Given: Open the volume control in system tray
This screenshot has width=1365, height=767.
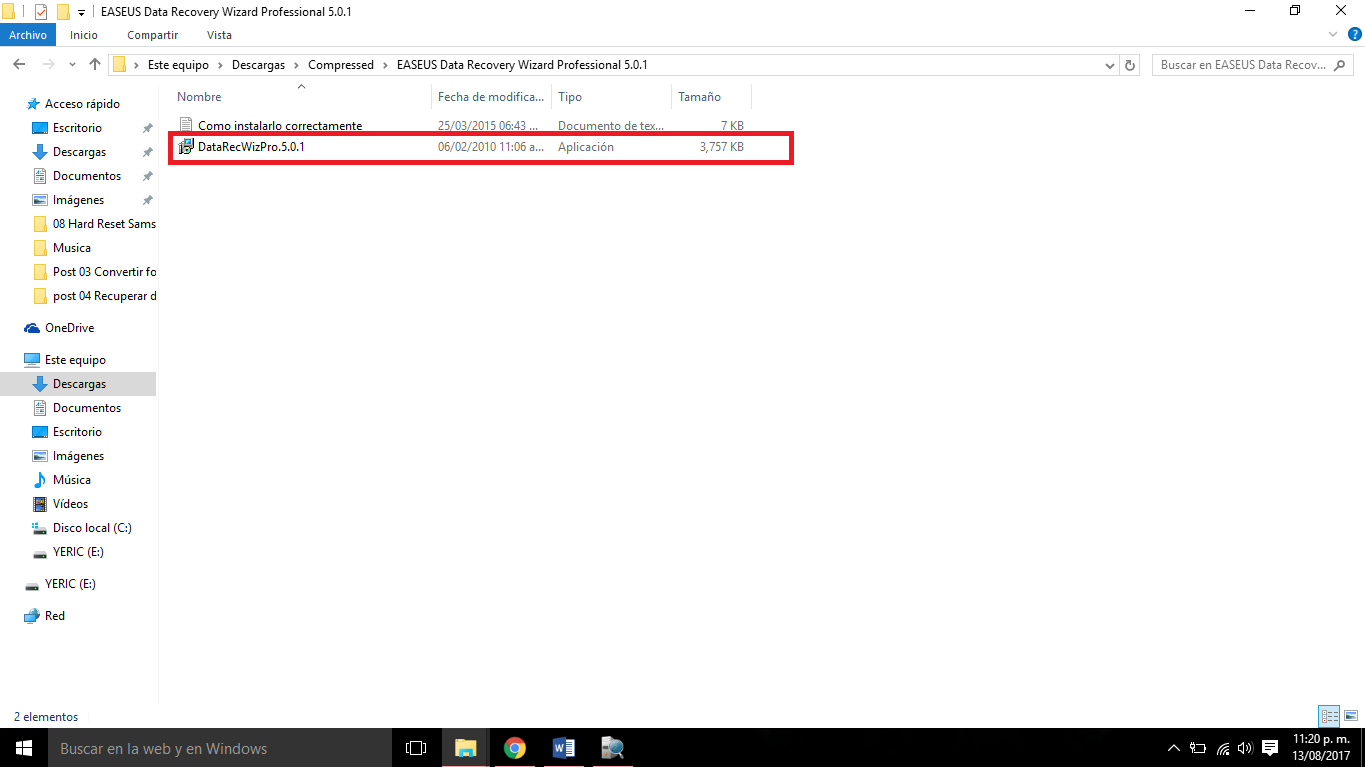Looking at the screenshot, I should 1245,748.
